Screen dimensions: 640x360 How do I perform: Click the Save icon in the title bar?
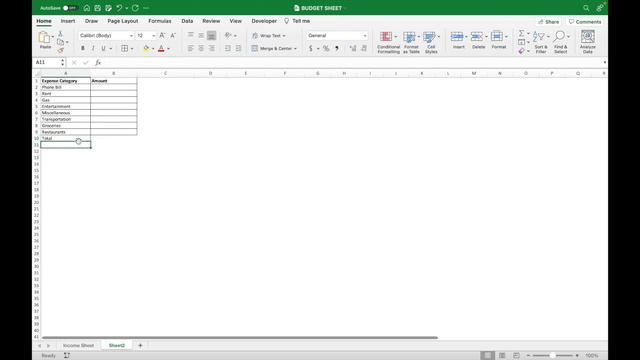(x=98, y=8)
